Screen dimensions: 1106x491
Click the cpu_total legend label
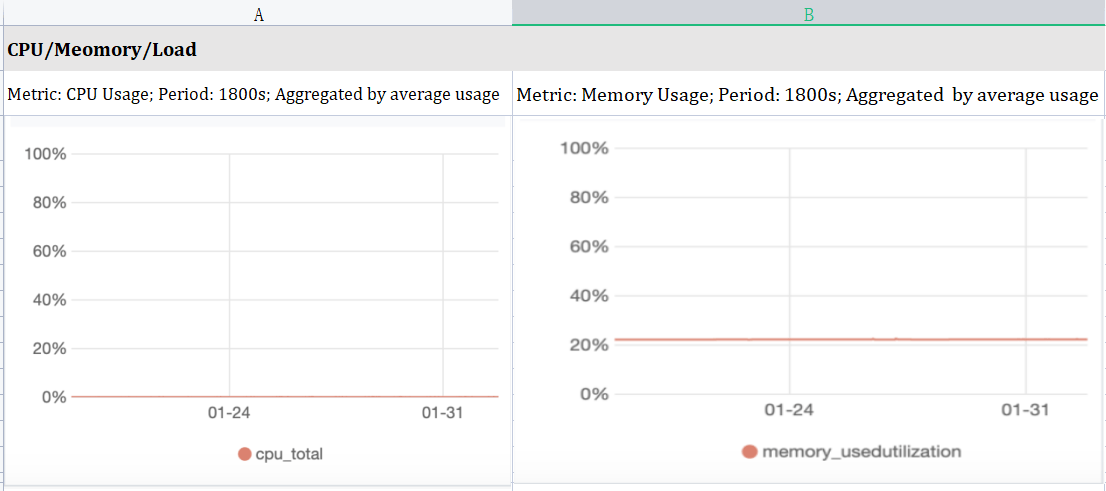coord(289,454)
